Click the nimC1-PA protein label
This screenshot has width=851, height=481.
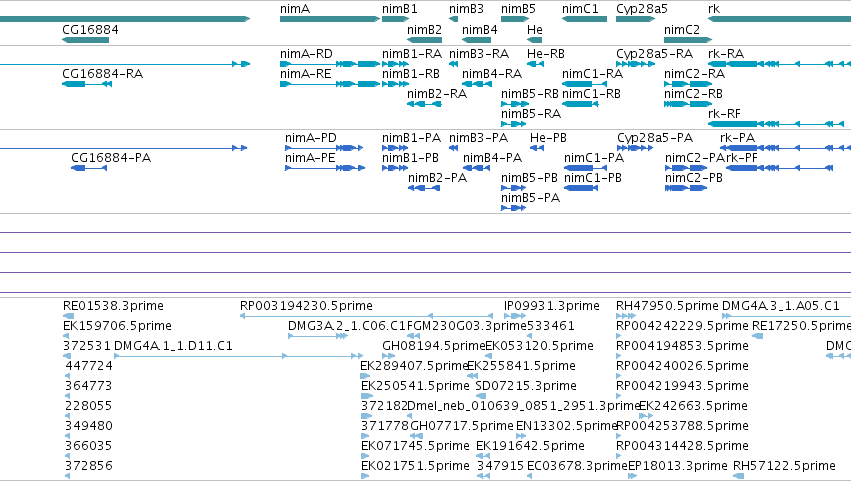(x=594, y=158)
